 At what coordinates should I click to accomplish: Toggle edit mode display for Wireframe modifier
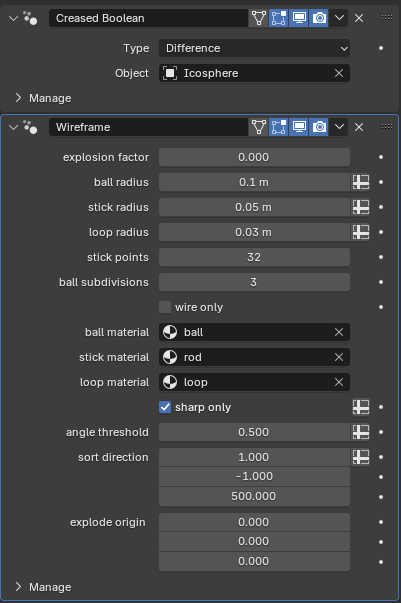[x=279, y=127]
